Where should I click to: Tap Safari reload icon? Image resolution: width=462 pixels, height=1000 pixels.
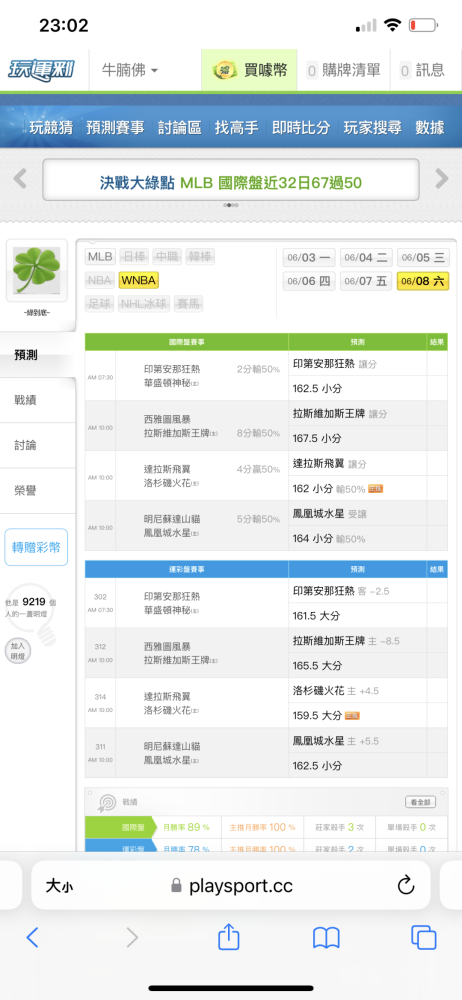(x=406, y=885)
